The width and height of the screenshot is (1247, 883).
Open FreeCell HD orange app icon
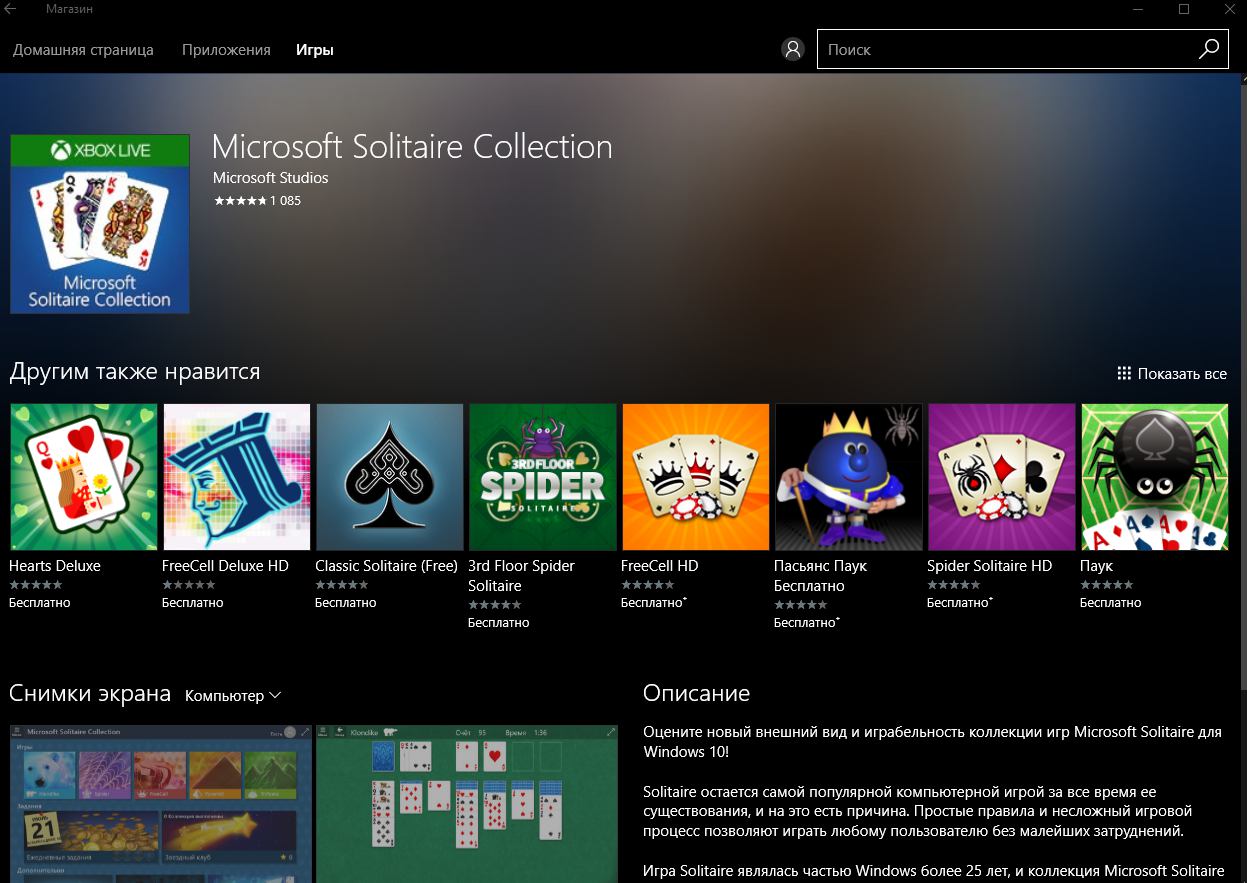pyautogui.click(x=696, y=477)
